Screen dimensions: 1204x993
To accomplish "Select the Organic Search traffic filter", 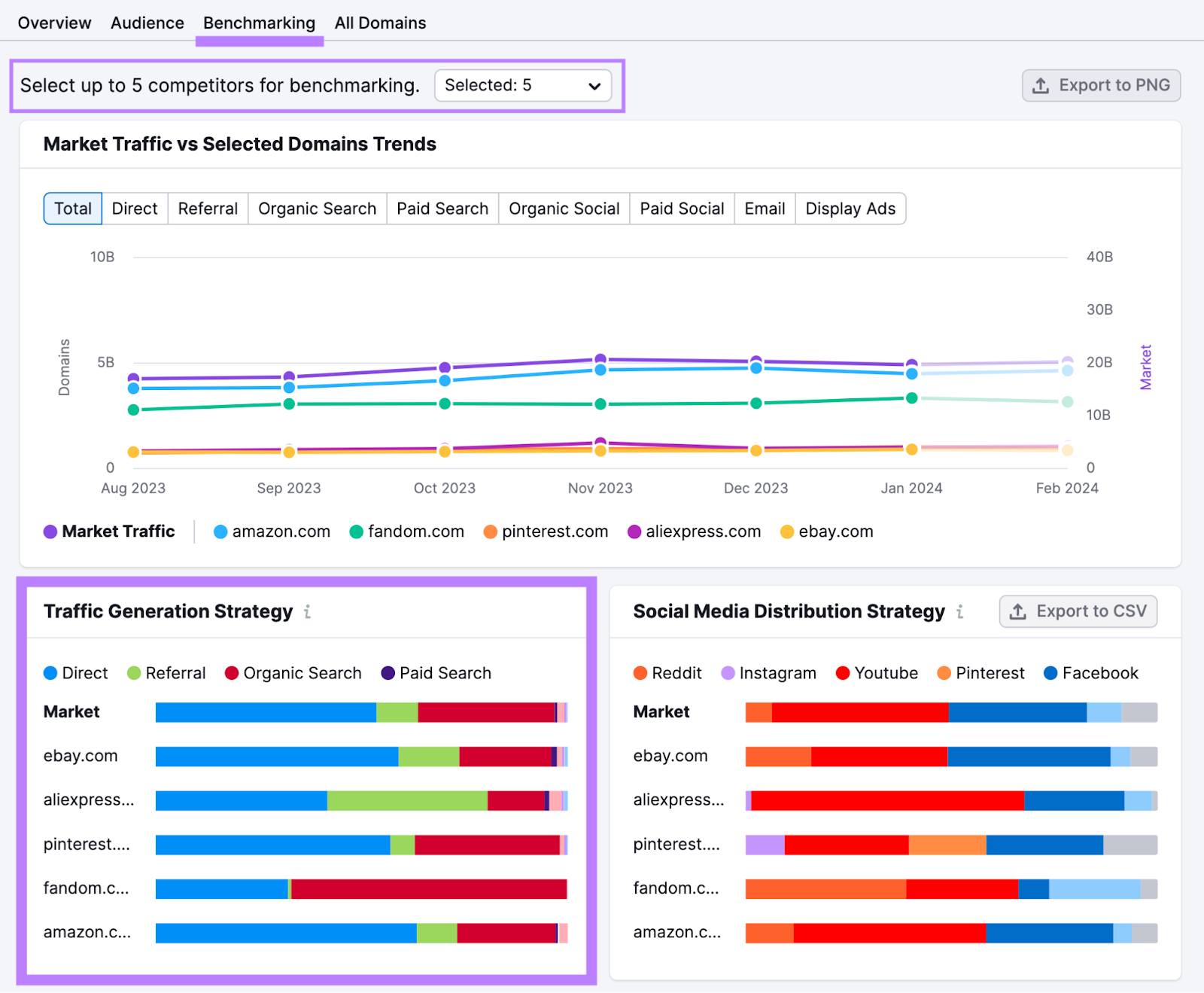I will 317,209.
